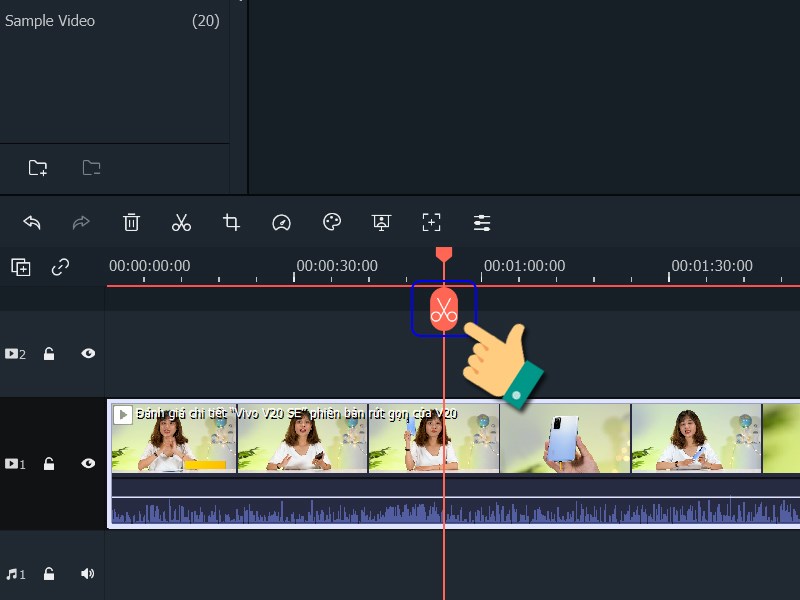800x600 pixels.
Task: Hide Video track 2 with eye toggle
Action: tap(88, 353)
